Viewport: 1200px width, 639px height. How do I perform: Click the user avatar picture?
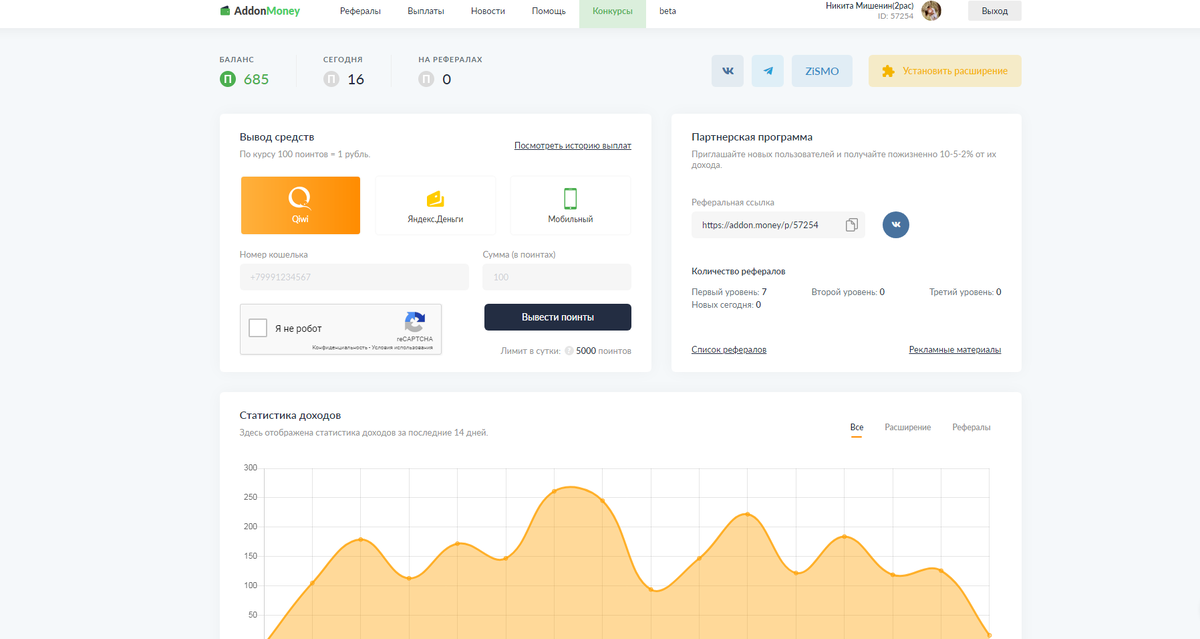pyautogui.click(x=931, y=11)
